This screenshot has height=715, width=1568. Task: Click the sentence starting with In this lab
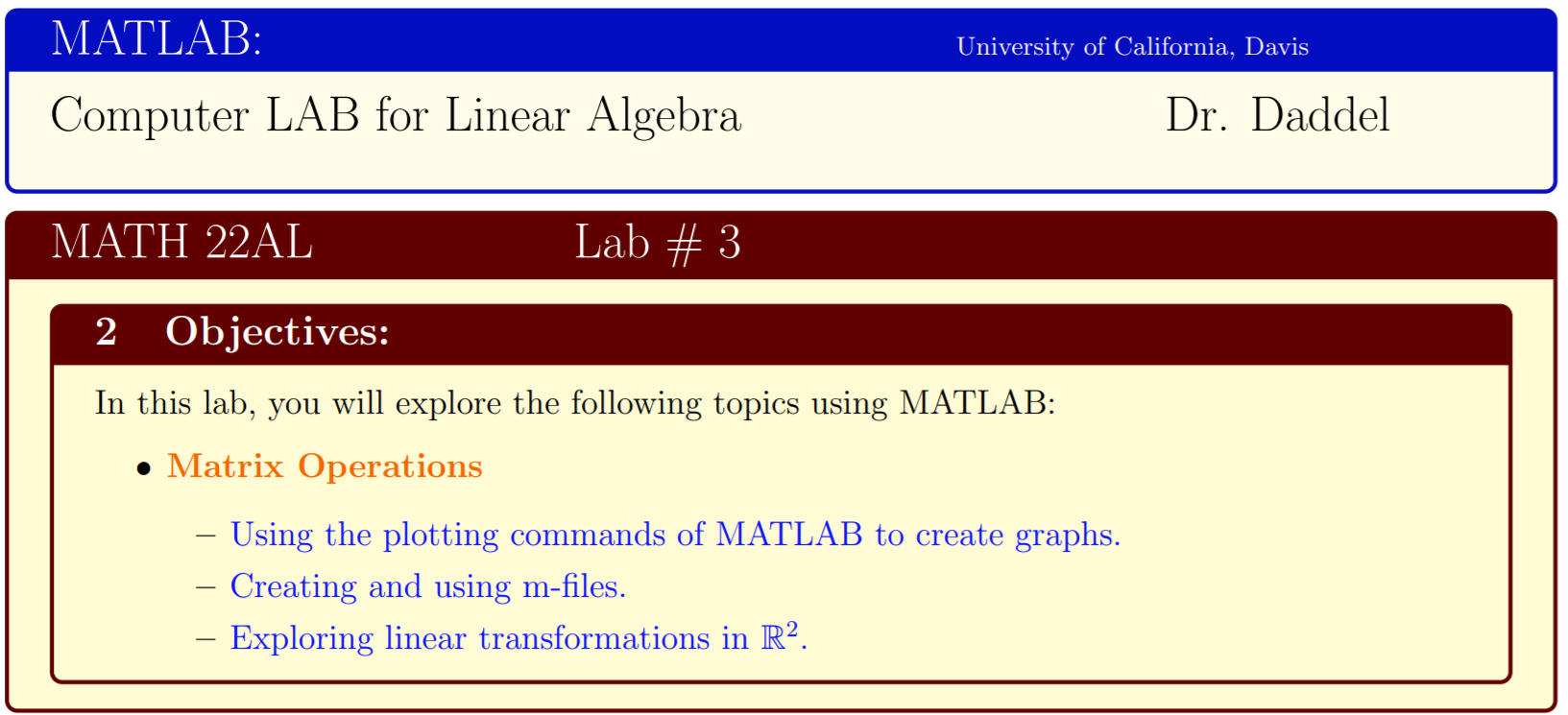click(574, 403)
